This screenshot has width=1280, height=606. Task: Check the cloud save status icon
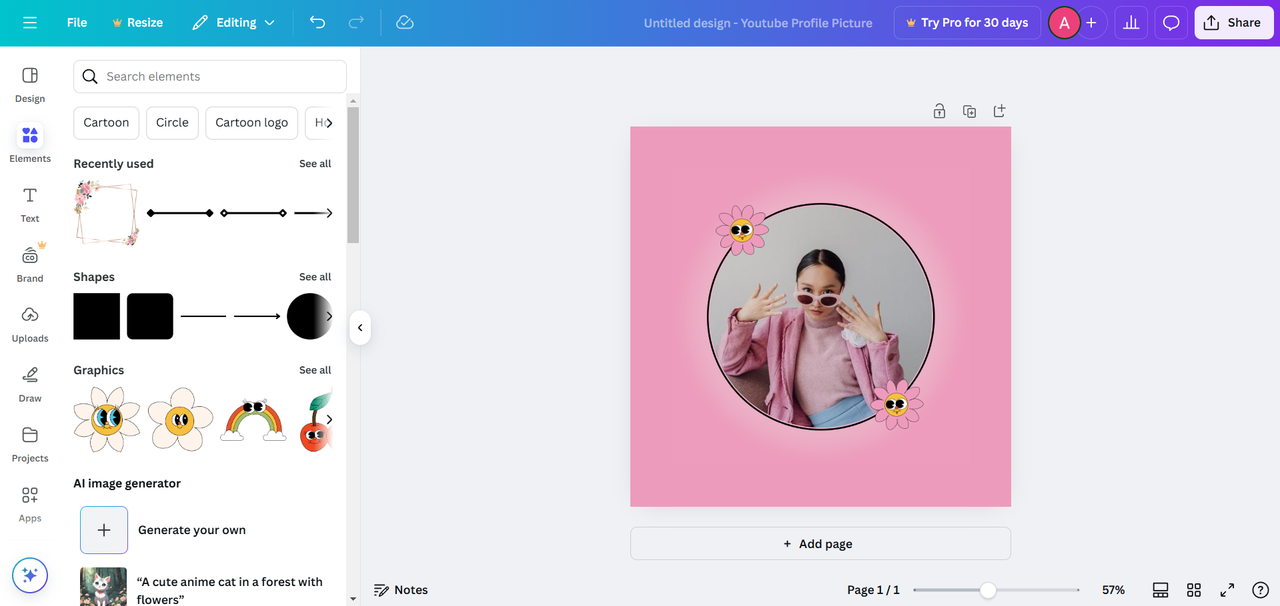pos(405,22)
